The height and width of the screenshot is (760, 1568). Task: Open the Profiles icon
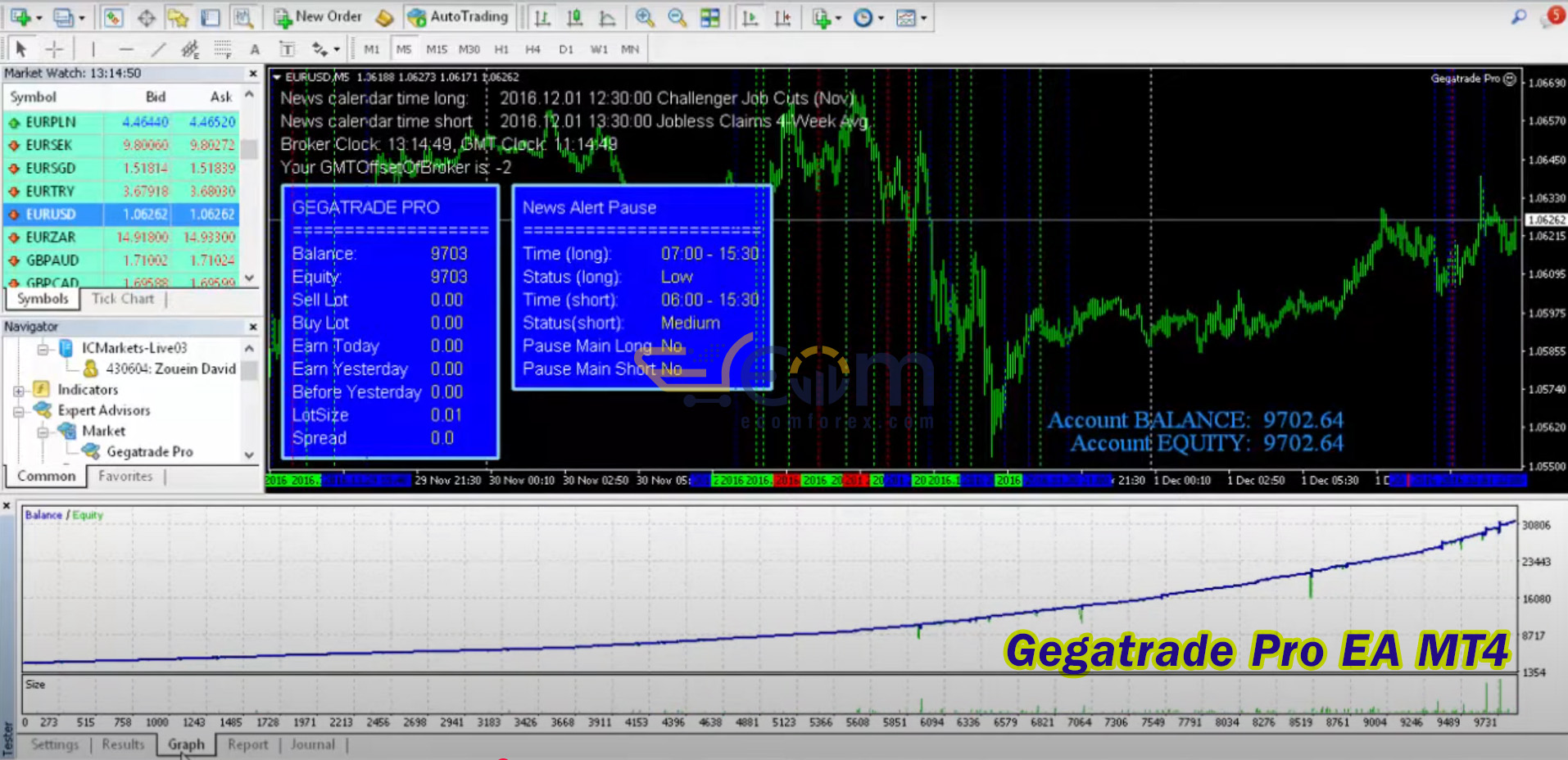click(61, 17)
